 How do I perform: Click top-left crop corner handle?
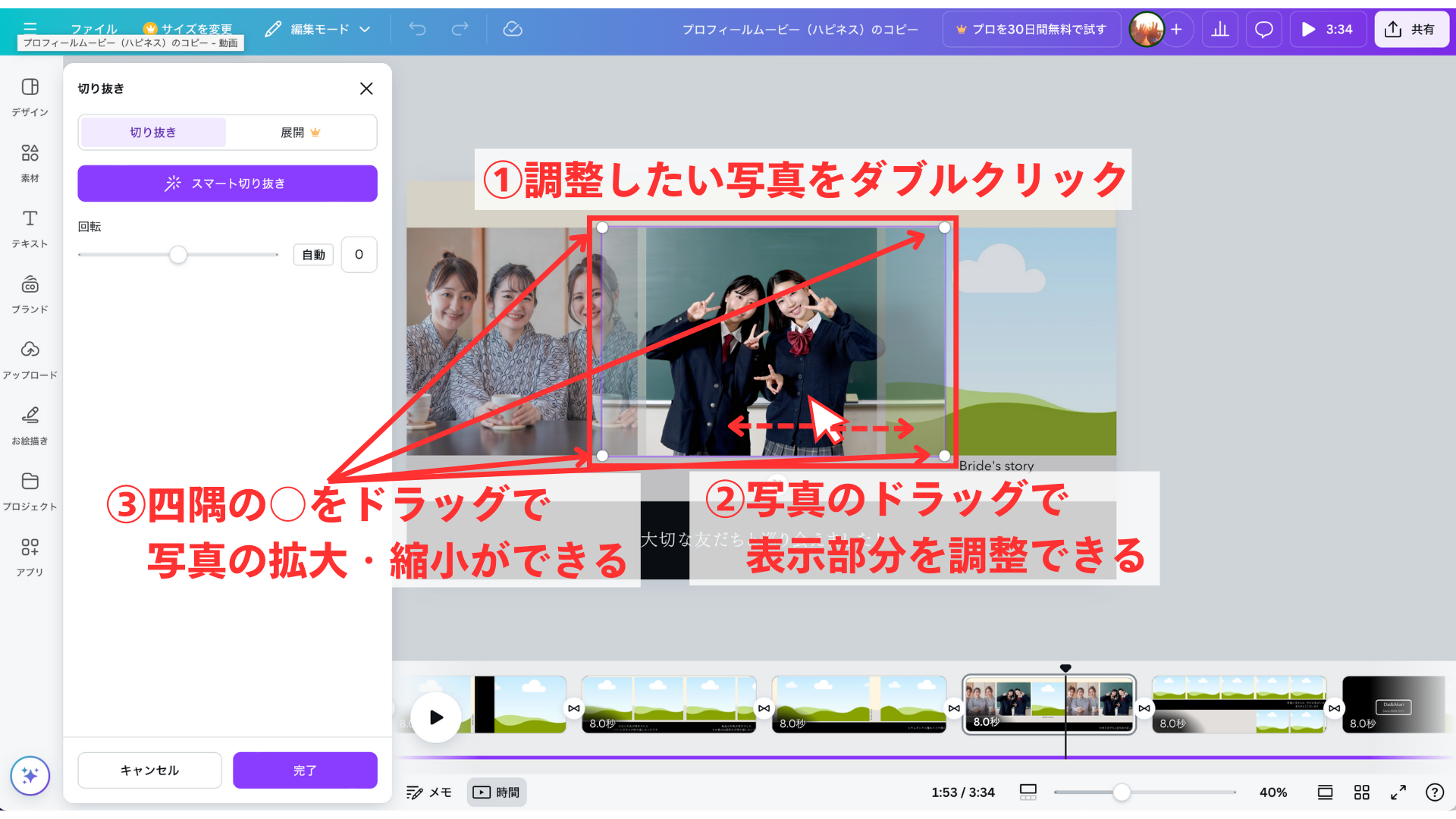coord(602,227)
